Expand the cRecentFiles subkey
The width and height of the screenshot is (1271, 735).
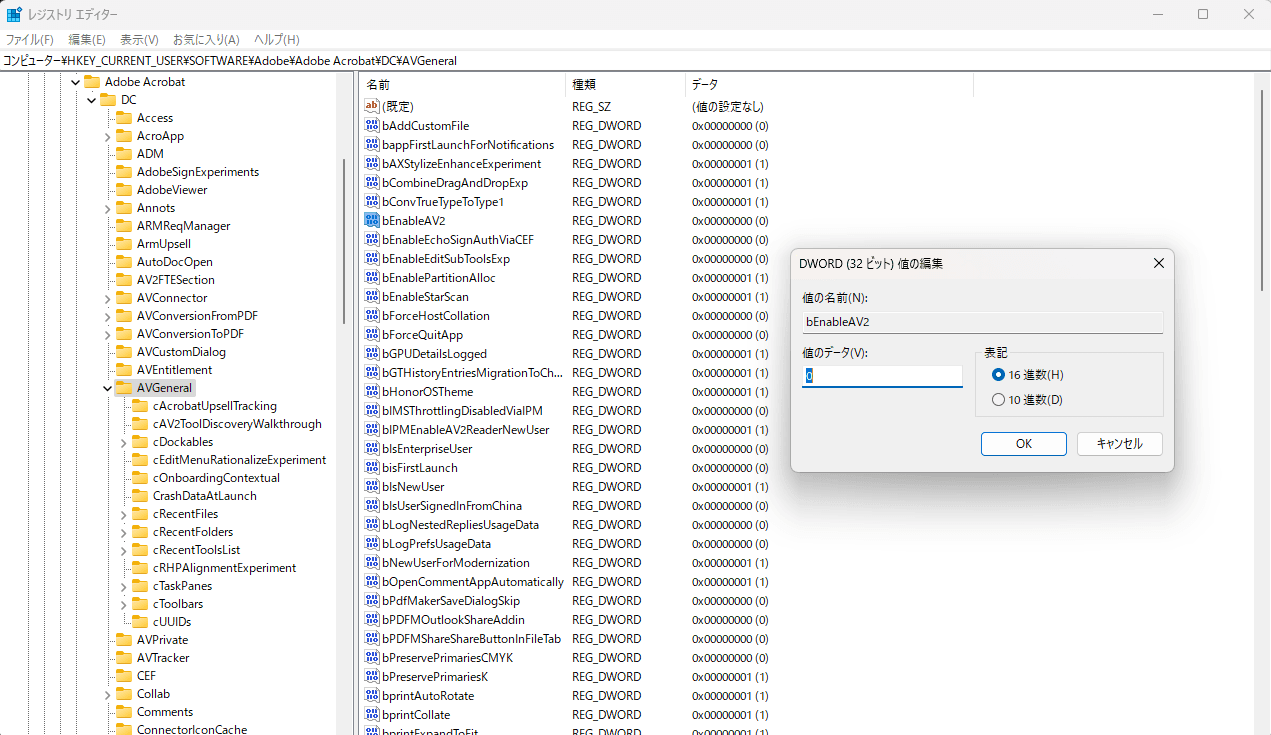(x=123, y=514)
